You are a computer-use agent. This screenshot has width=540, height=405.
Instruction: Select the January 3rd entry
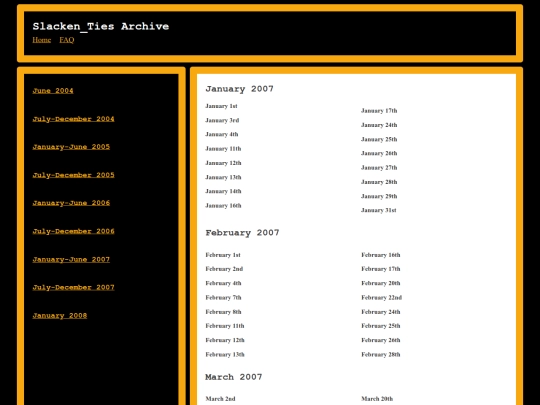pos(222,120)
